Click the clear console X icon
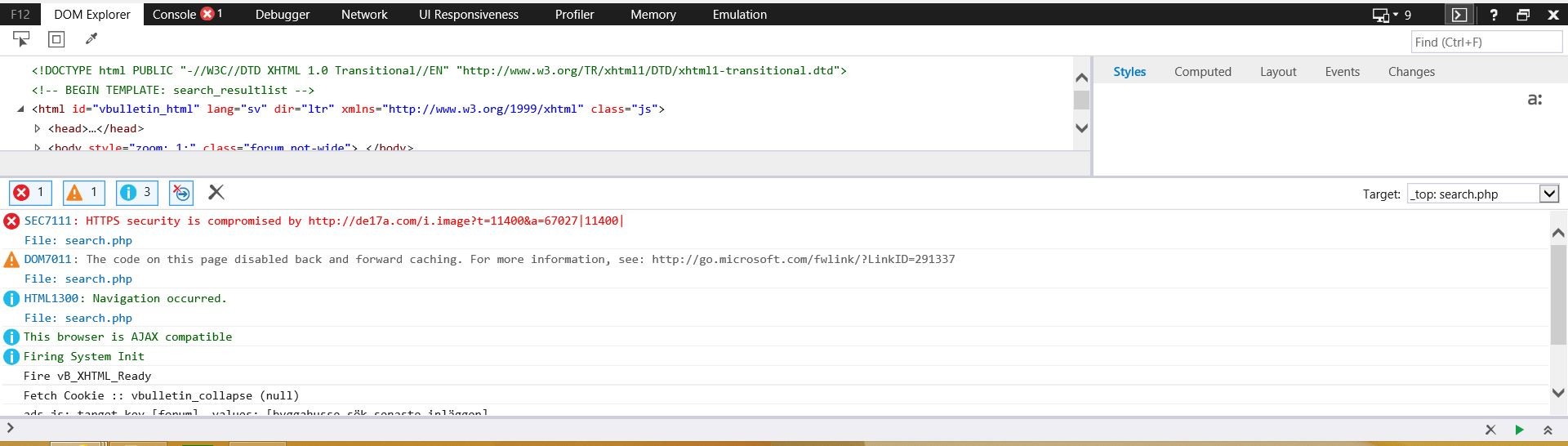The image size is (1568, 446). [216, 193]
